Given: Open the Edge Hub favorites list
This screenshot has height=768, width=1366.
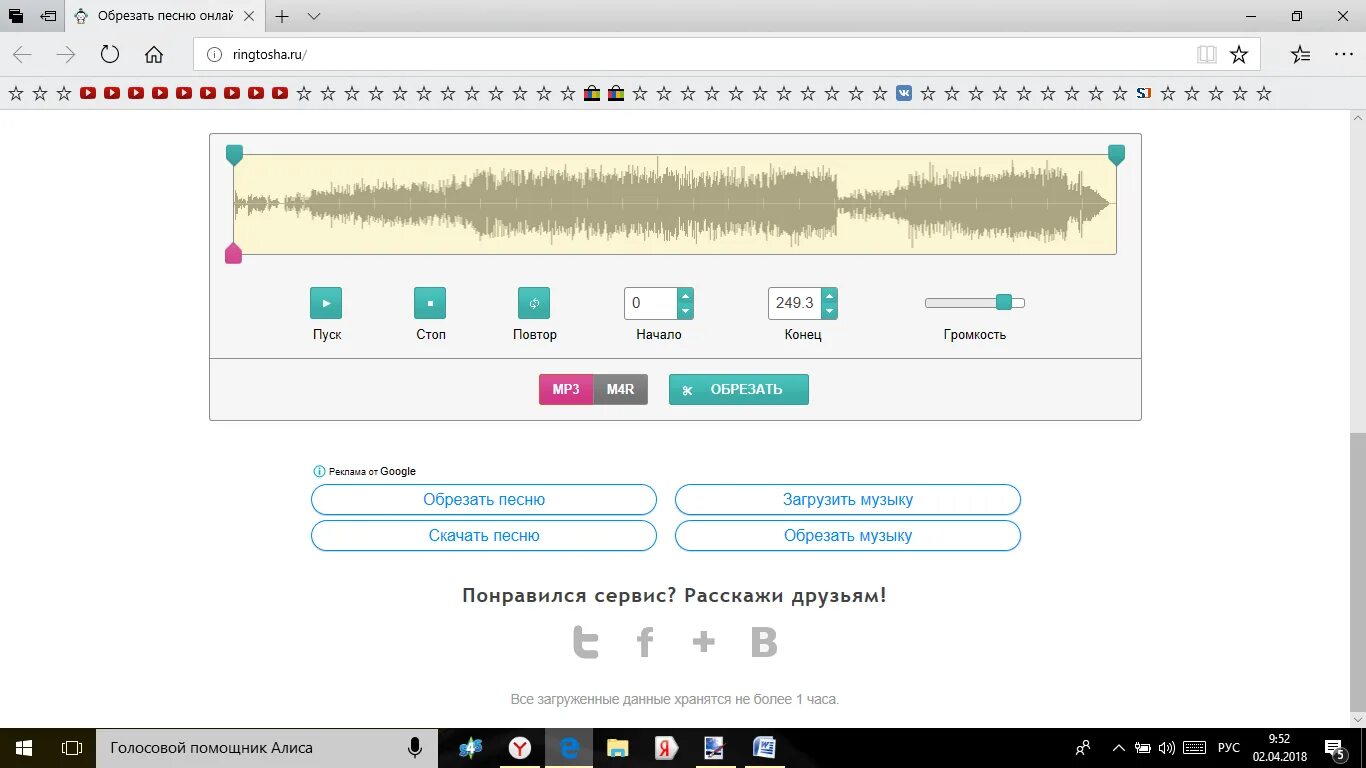Looking at the screenshot, I should 1300,55.
